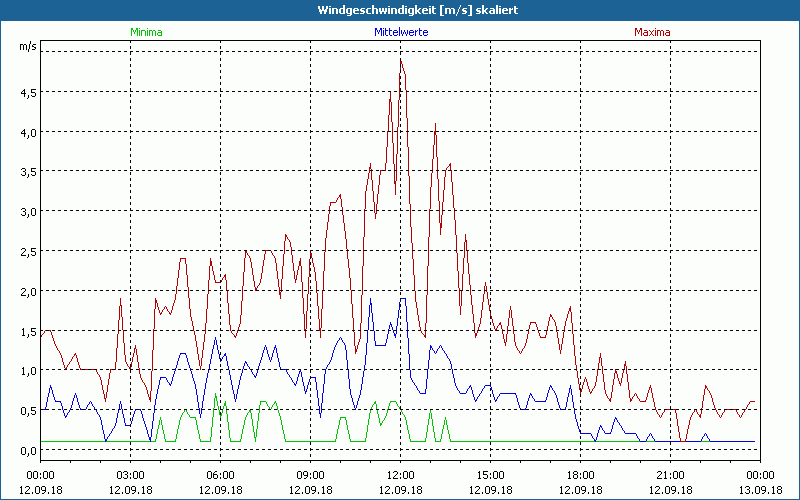The image size is (800, 500).
Task: Pick the 12:00 time label on the x-axis
Action: [400, 475]
